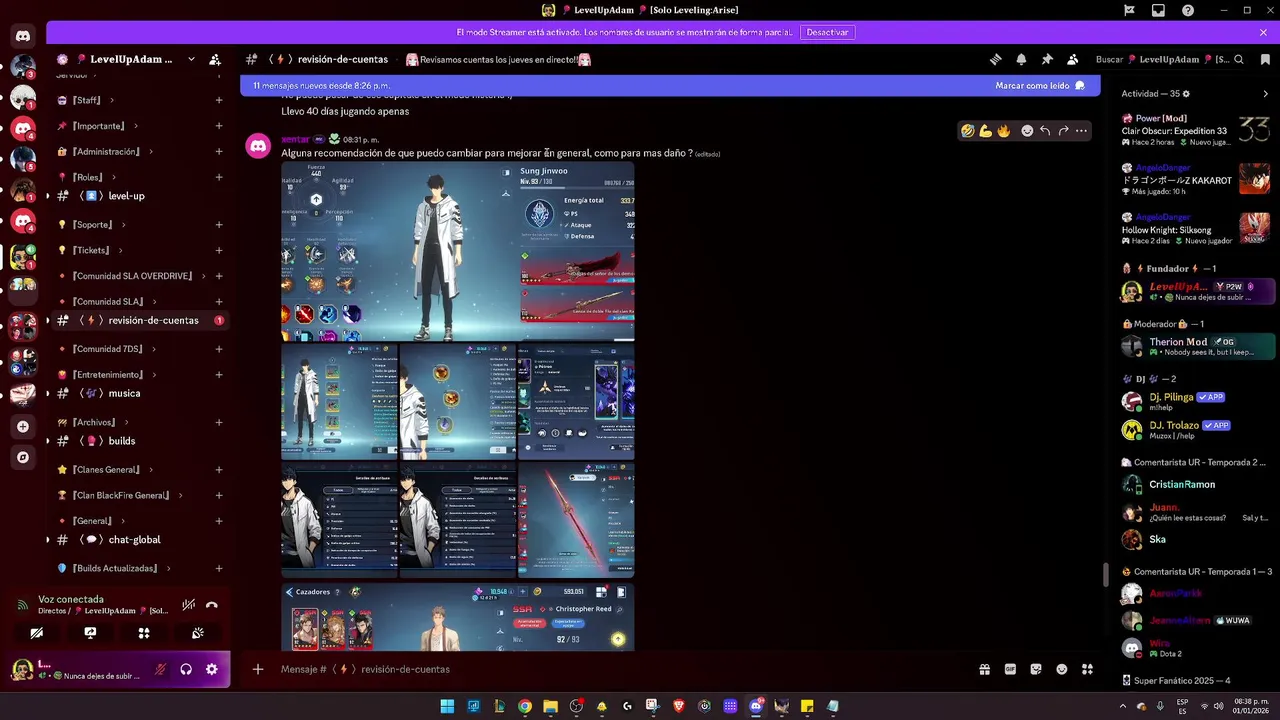This screenshot has width=1280, height=720.
Task: Reply to the message with left arrow icon
Action: click(x=1045, y=131)
